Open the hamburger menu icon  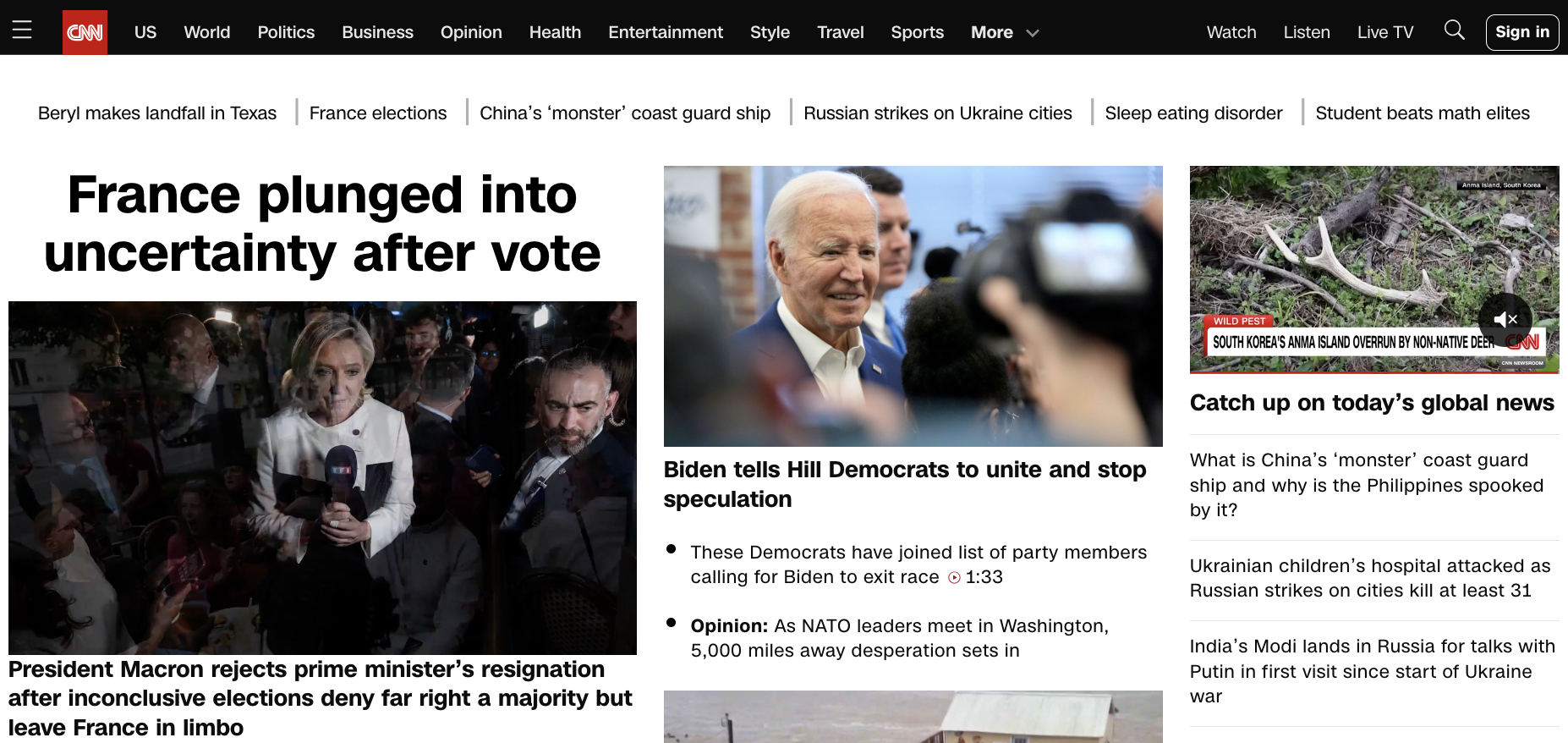[x=22, y=30]
